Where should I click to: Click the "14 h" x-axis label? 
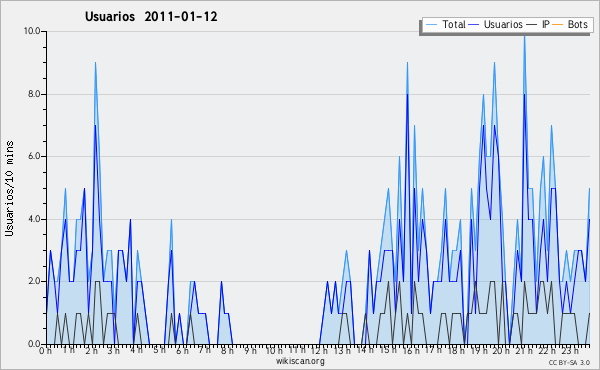(x=365, y=351)
